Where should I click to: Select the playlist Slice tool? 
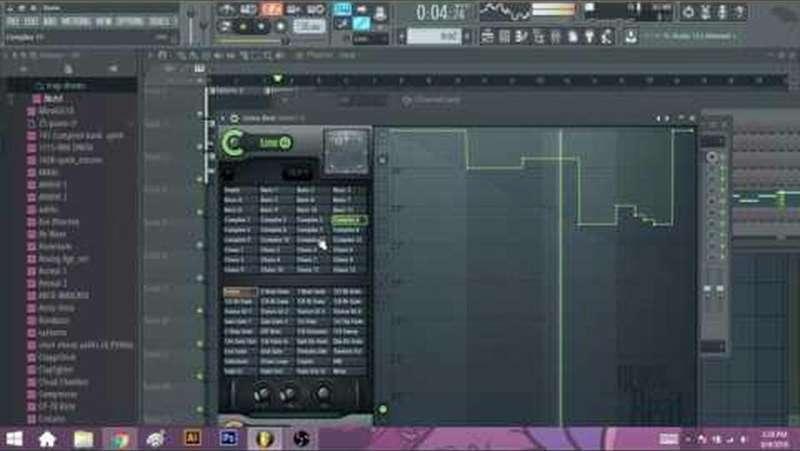tap(243, 55)
